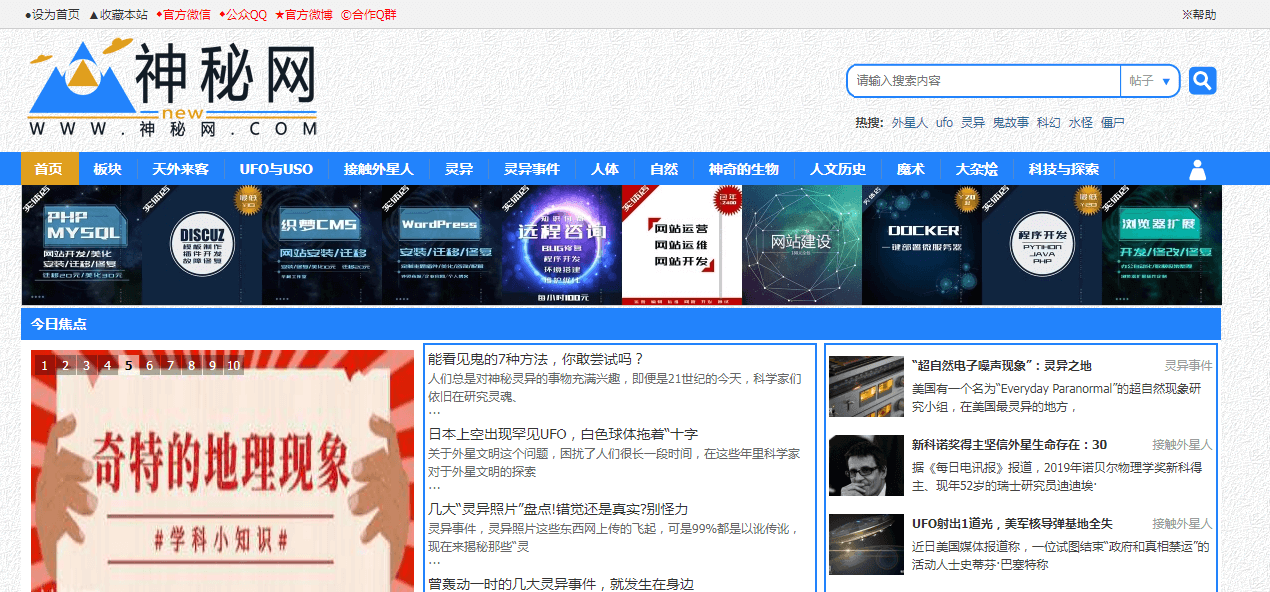Select slide 10 in the carousel
The image size is (1270, 592).
tap(233, 366)
